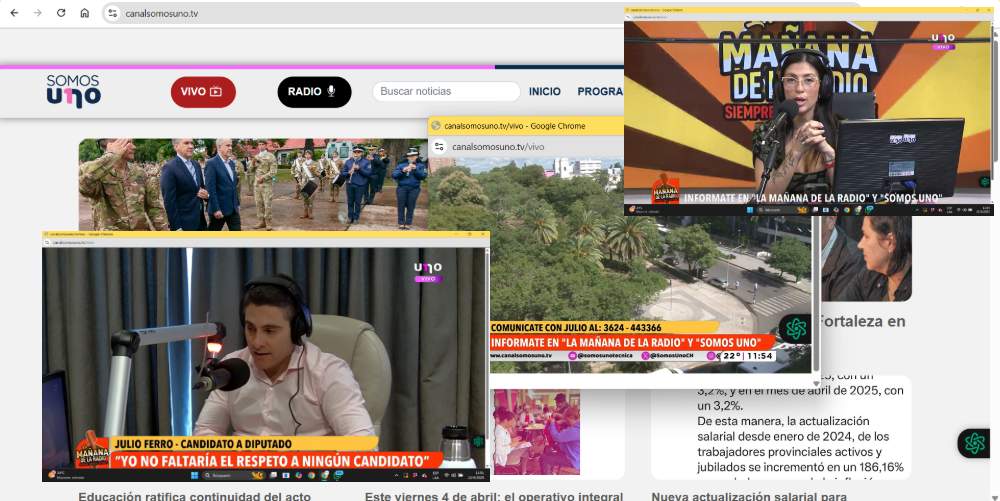The height and width of the screenshot is (501, 1000).
Task: Open the classroom photo article thumbnail
Action: [536, 432]
